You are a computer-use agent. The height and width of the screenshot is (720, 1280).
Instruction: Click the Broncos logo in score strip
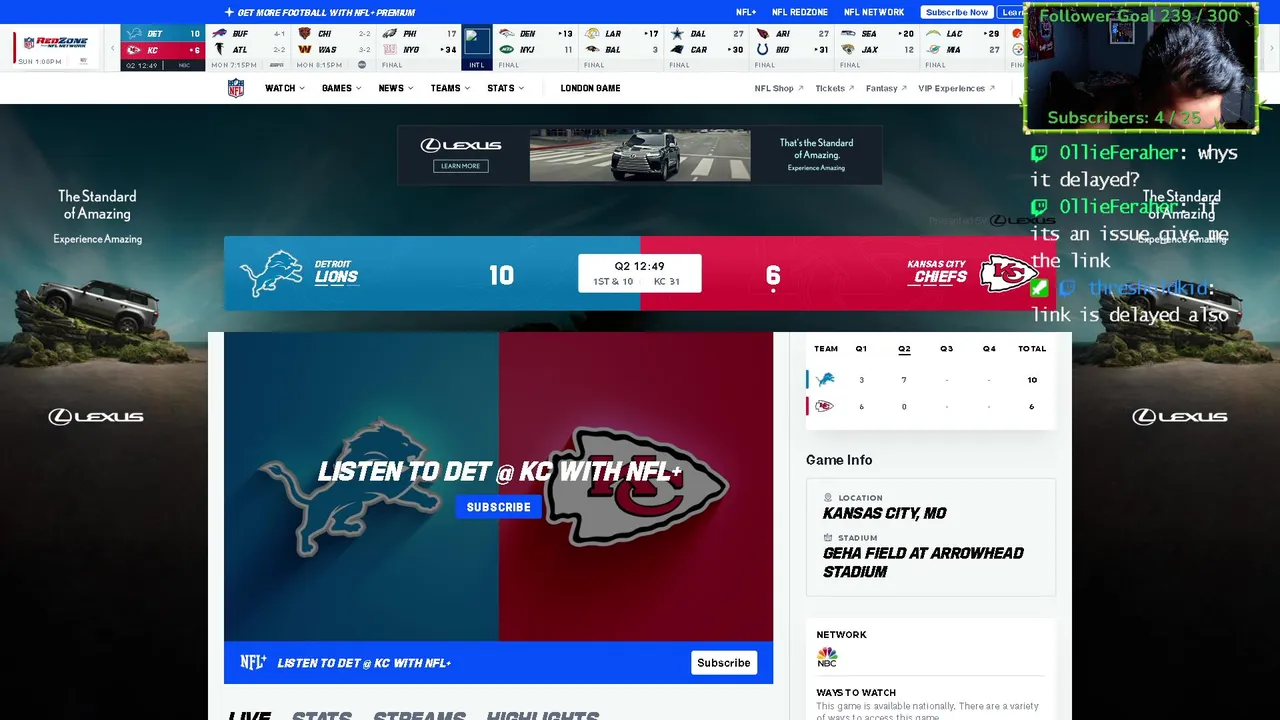[x=506, y=34]
